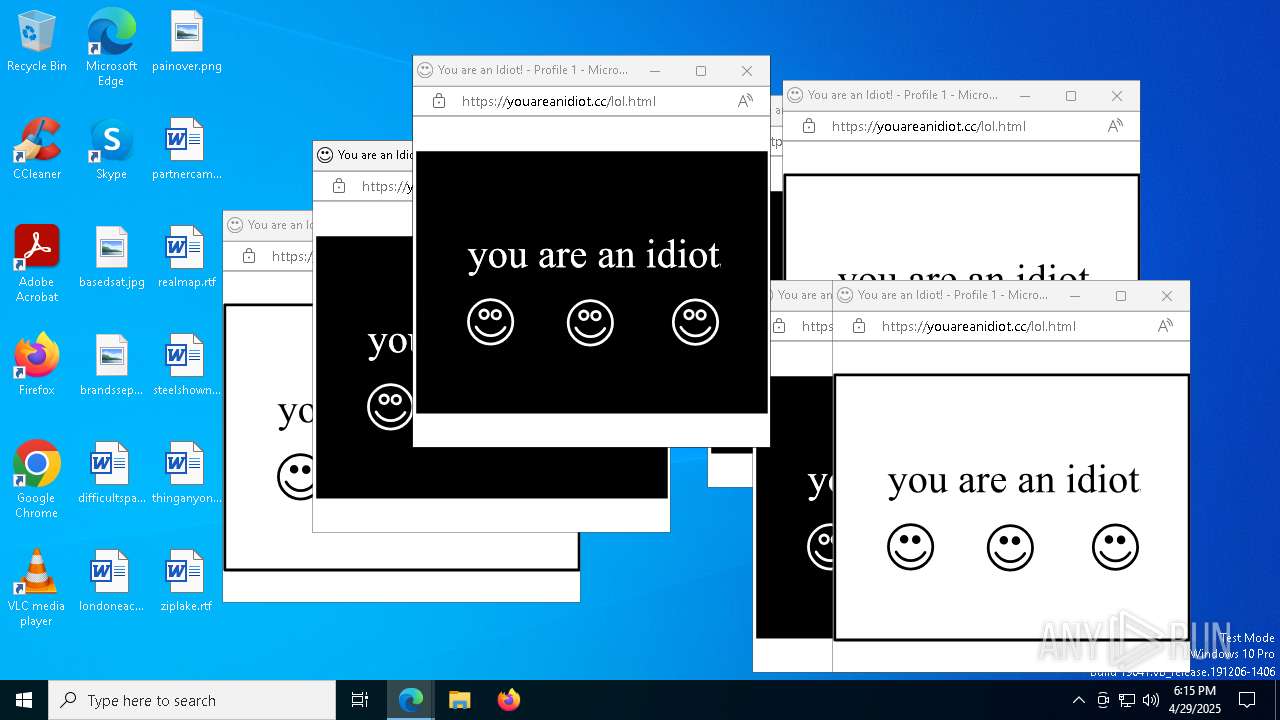Select the thinganyon document icon
The image size is (1280, 720).
[x=186, y=473]
